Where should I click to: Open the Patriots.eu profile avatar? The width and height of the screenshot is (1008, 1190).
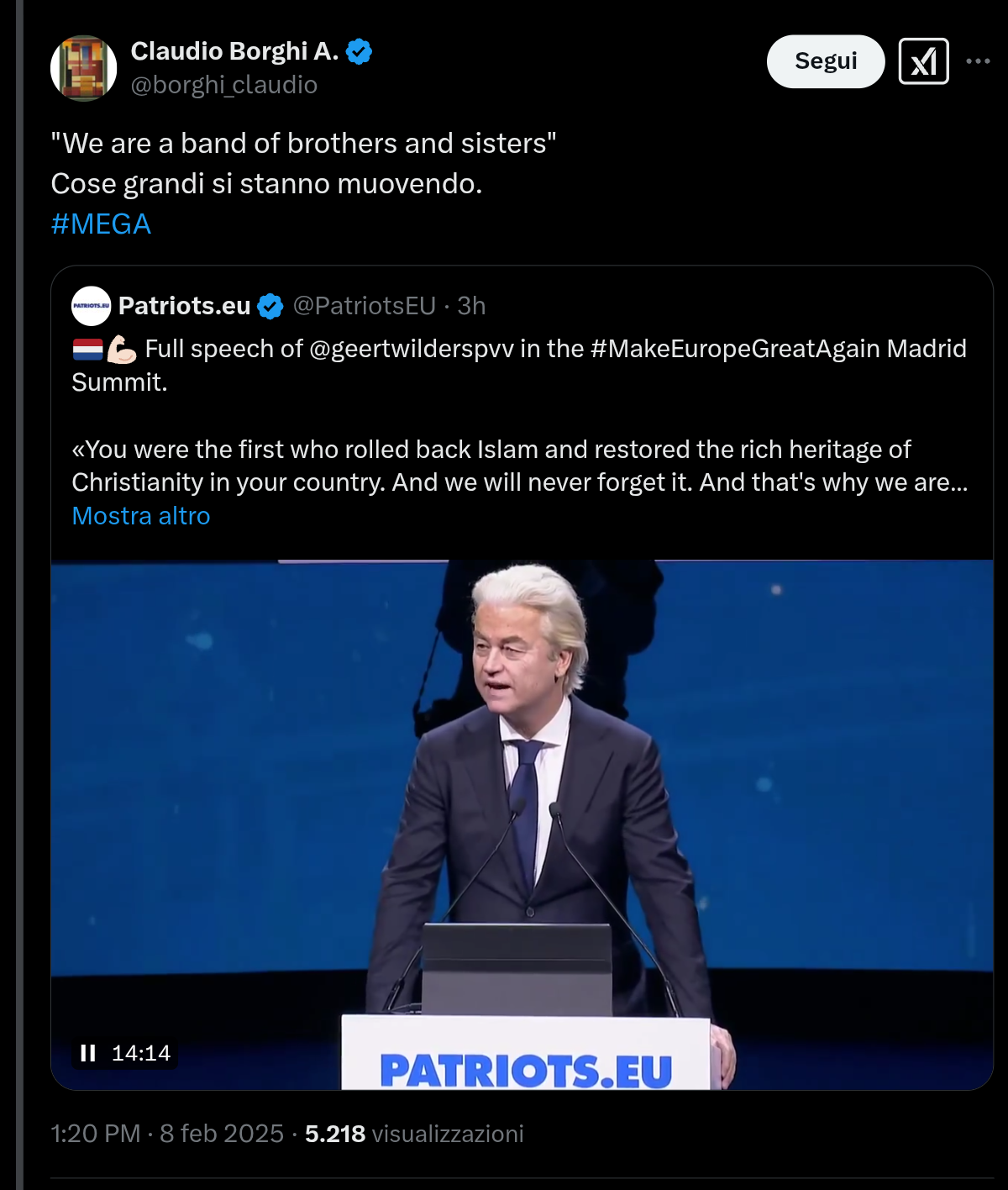click(x=92, y=306)
